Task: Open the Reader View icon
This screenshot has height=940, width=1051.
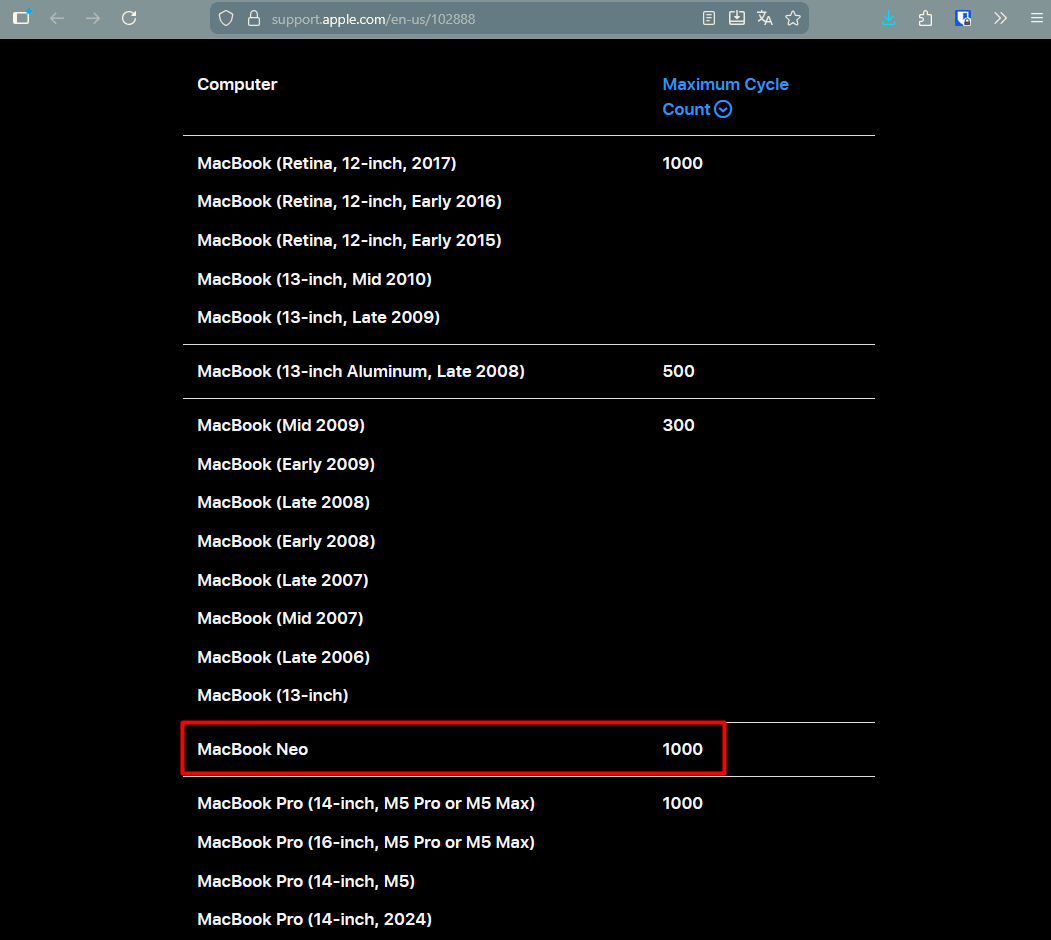Action: click(x=709, y=17)
